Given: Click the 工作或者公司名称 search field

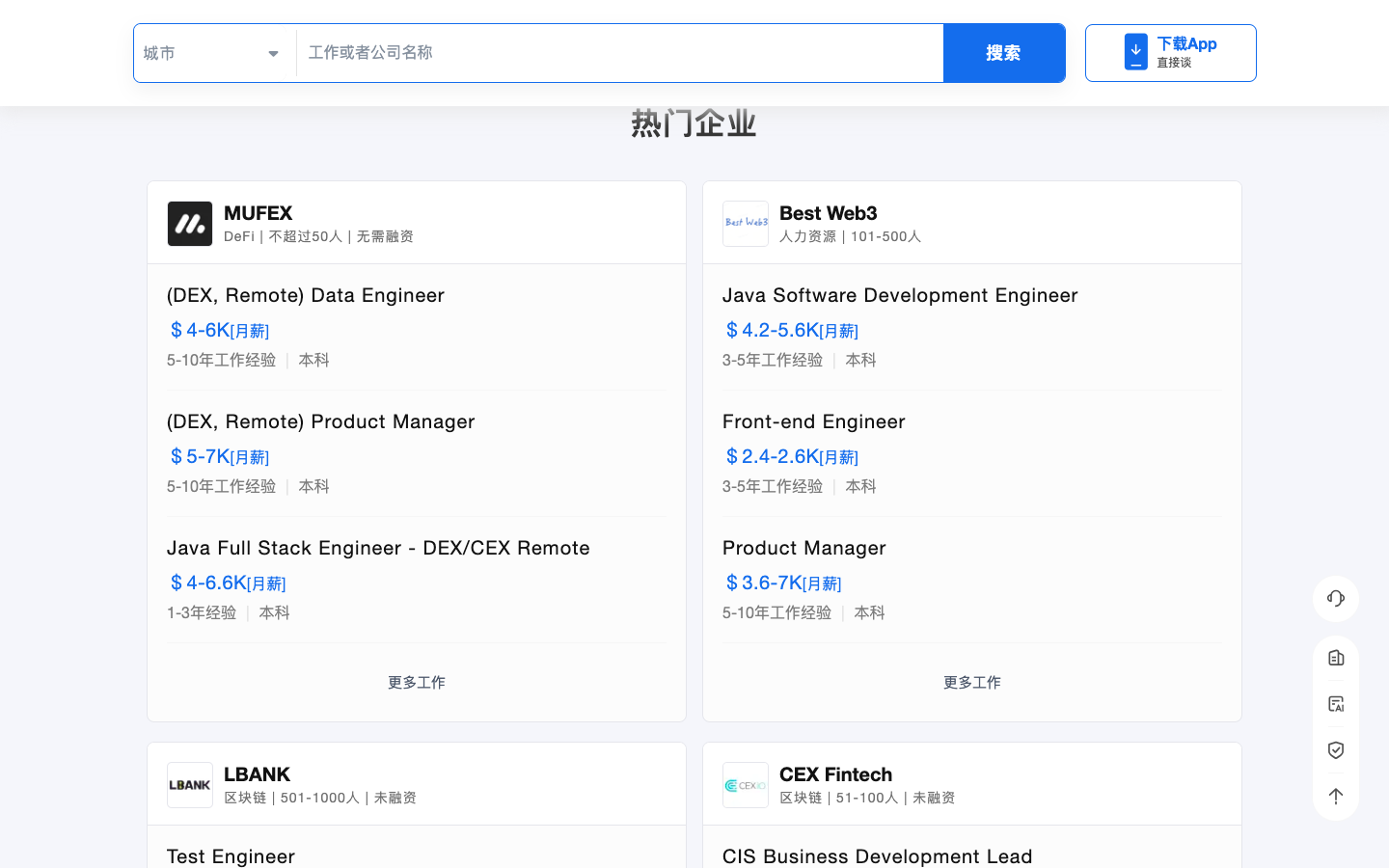Looking at the screenshot, I should [619, 53].
